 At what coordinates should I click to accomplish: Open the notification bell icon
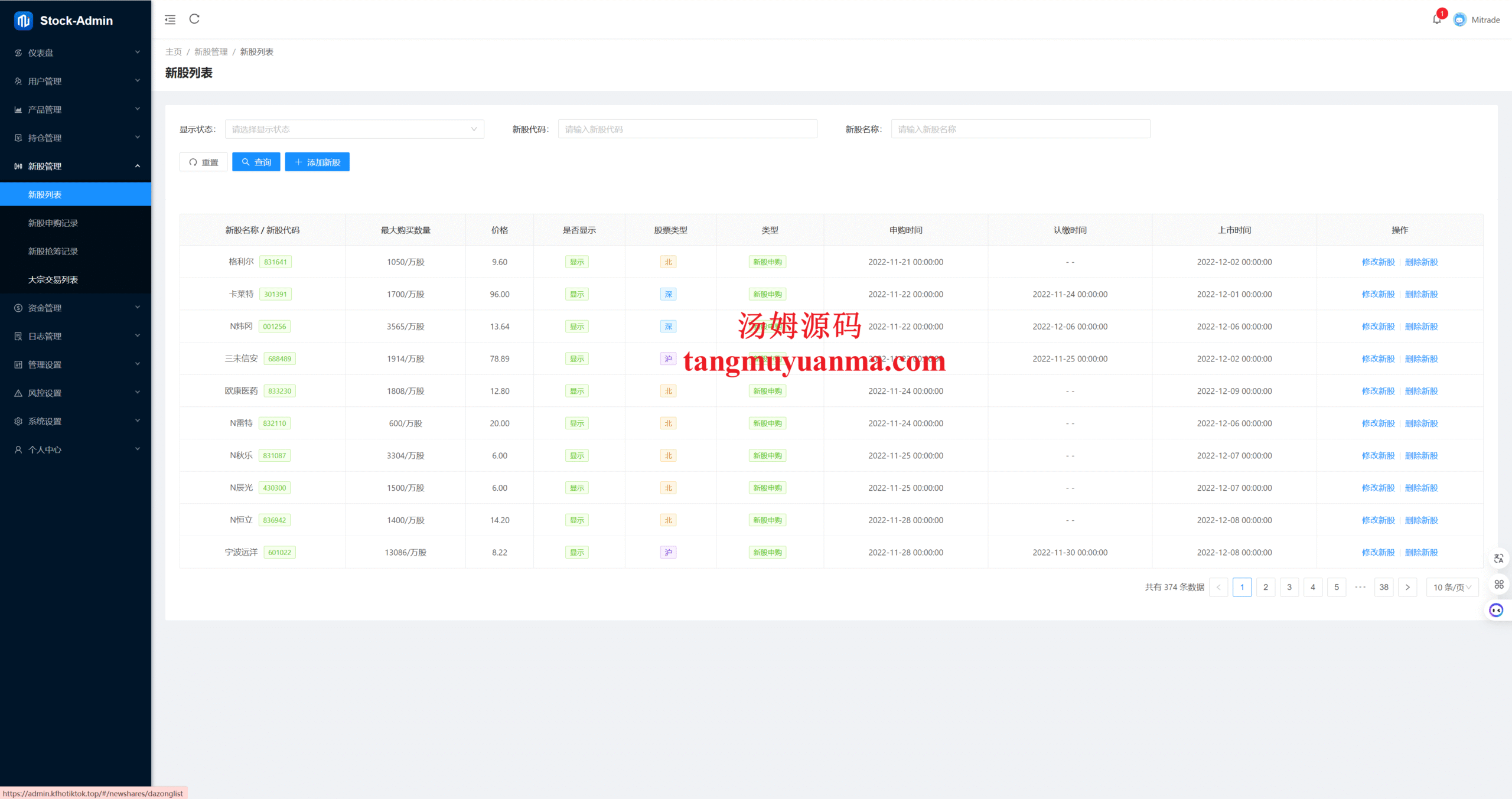(1436, 19)
